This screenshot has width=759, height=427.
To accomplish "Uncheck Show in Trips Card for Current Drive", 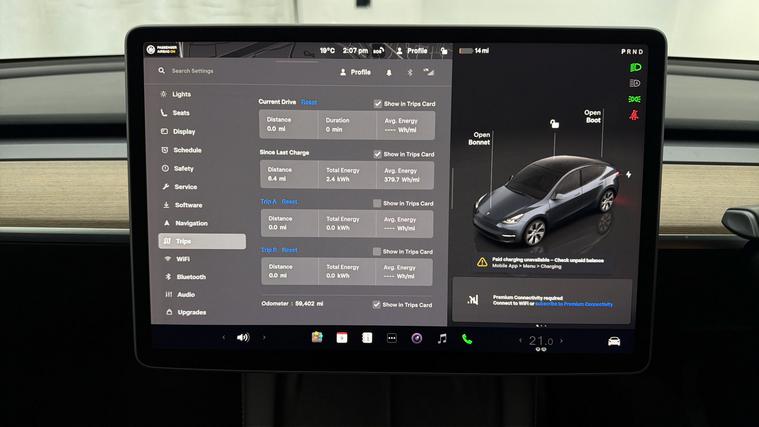I will (378, 103).
